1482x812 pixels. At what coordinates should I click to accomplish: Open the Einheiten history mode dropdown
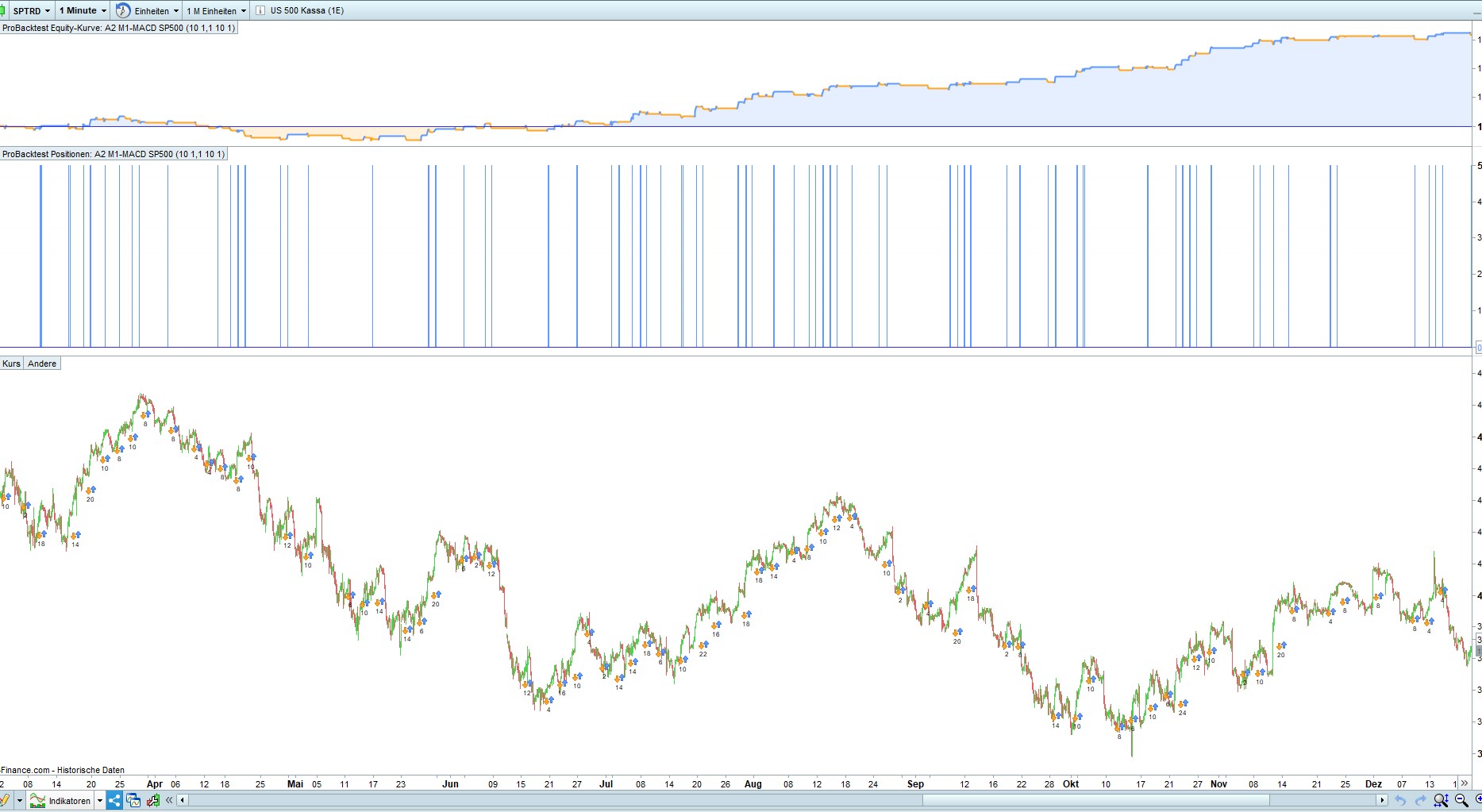tap(157, 11)
